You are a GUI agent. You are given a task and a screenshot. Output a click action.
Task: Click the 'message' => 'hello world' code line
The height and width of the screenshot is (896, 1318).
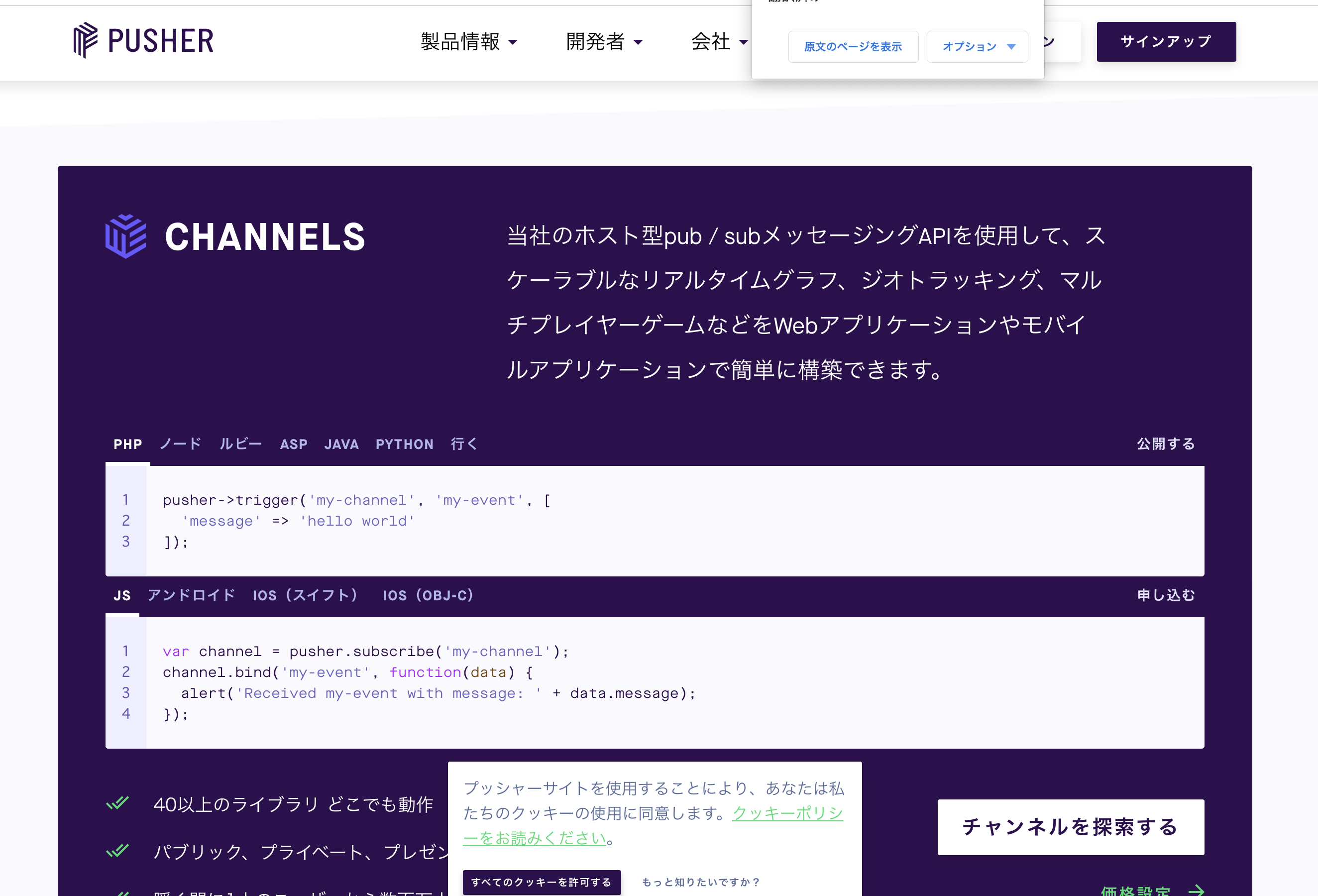tap(298, 521)
